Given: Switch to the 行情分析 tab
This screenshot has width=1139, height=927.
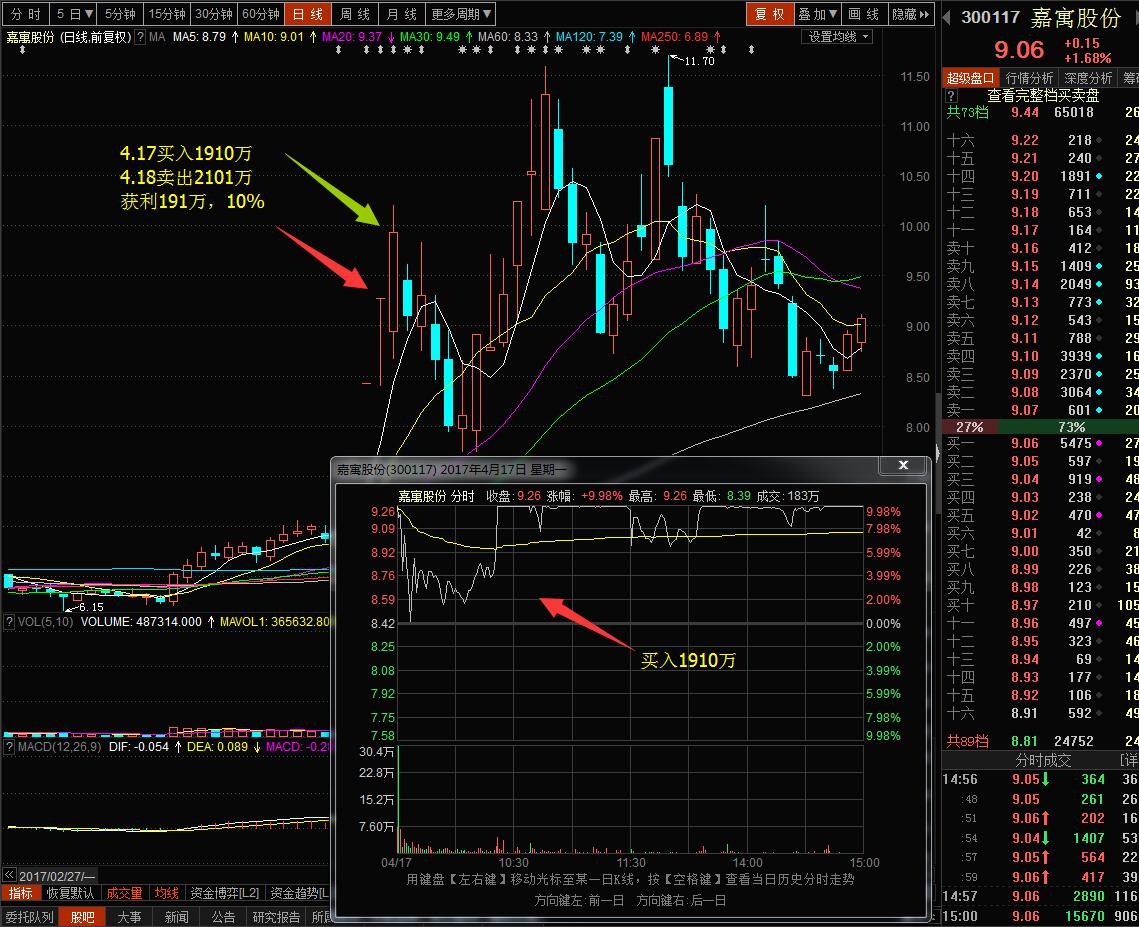Looking at the screenshot, I should (x=1029, y=78).
